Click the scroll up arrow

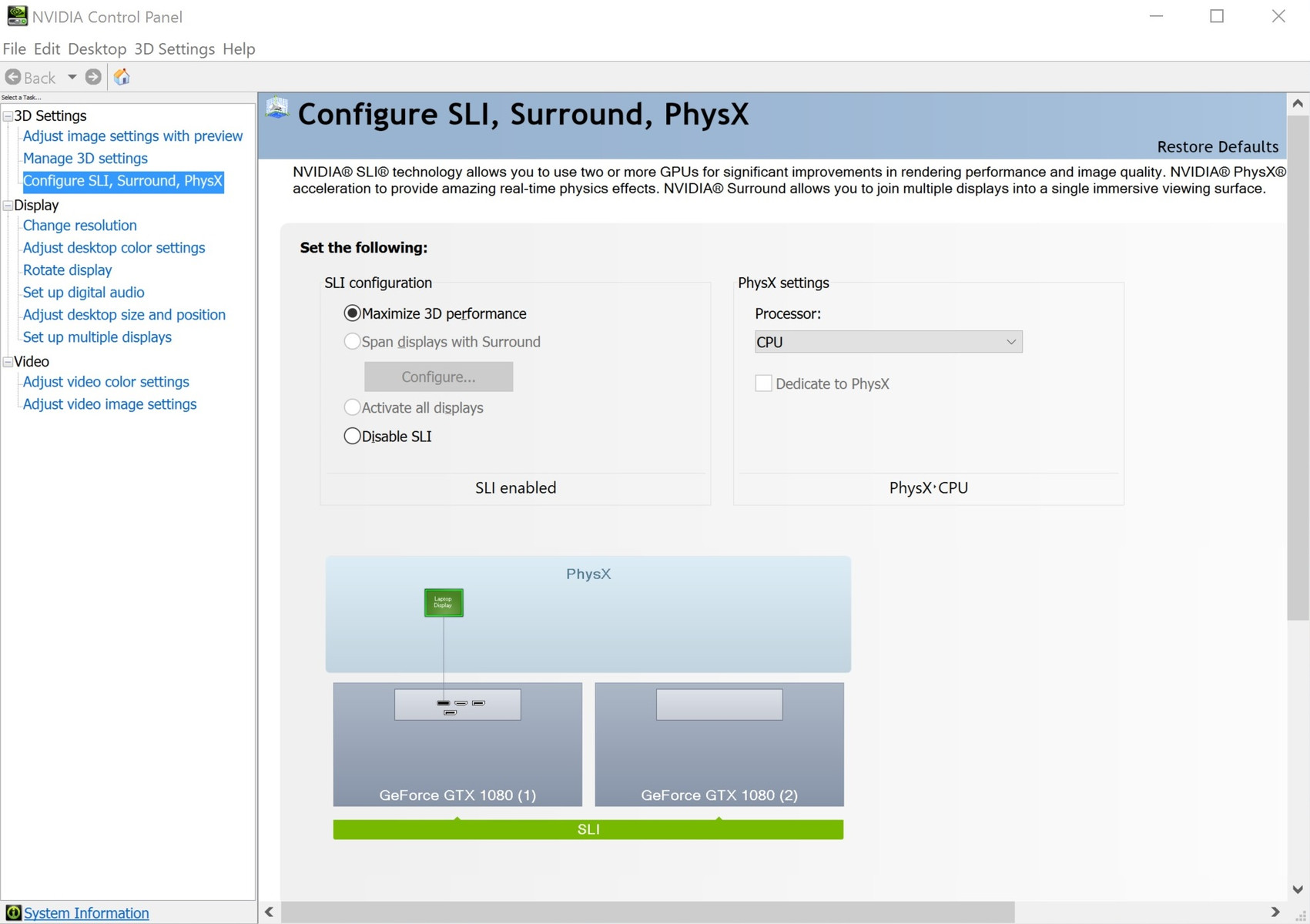(x=1298, y=103)
